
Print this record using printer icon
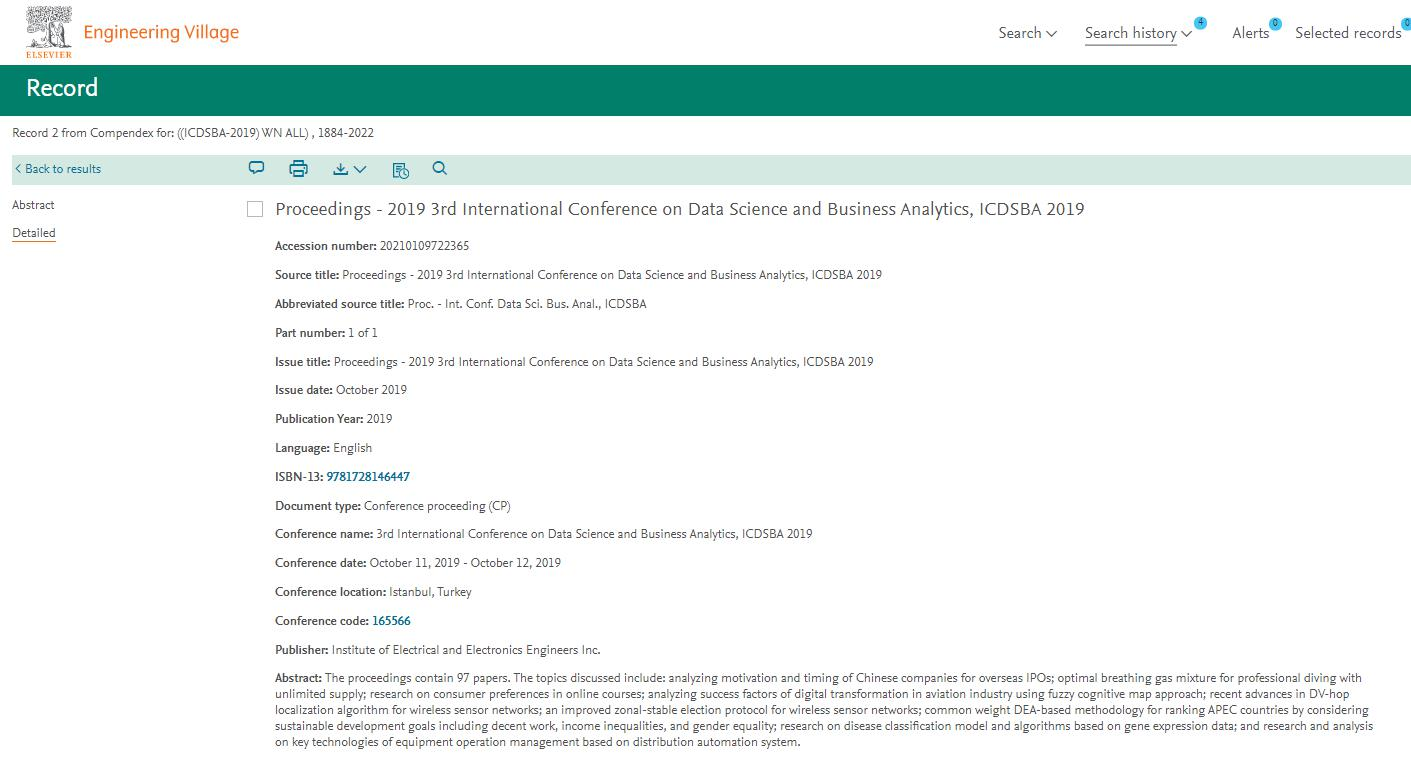pyautogui.click(x=298, y=169)
